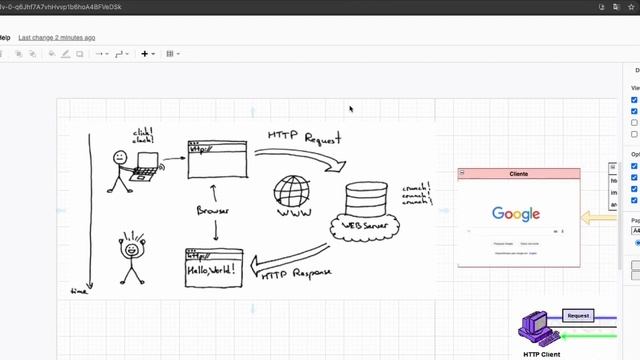This screenshot has width=640, height=360.
Task: Select the Cliente container title bar
Action: (x=519, y=174)
